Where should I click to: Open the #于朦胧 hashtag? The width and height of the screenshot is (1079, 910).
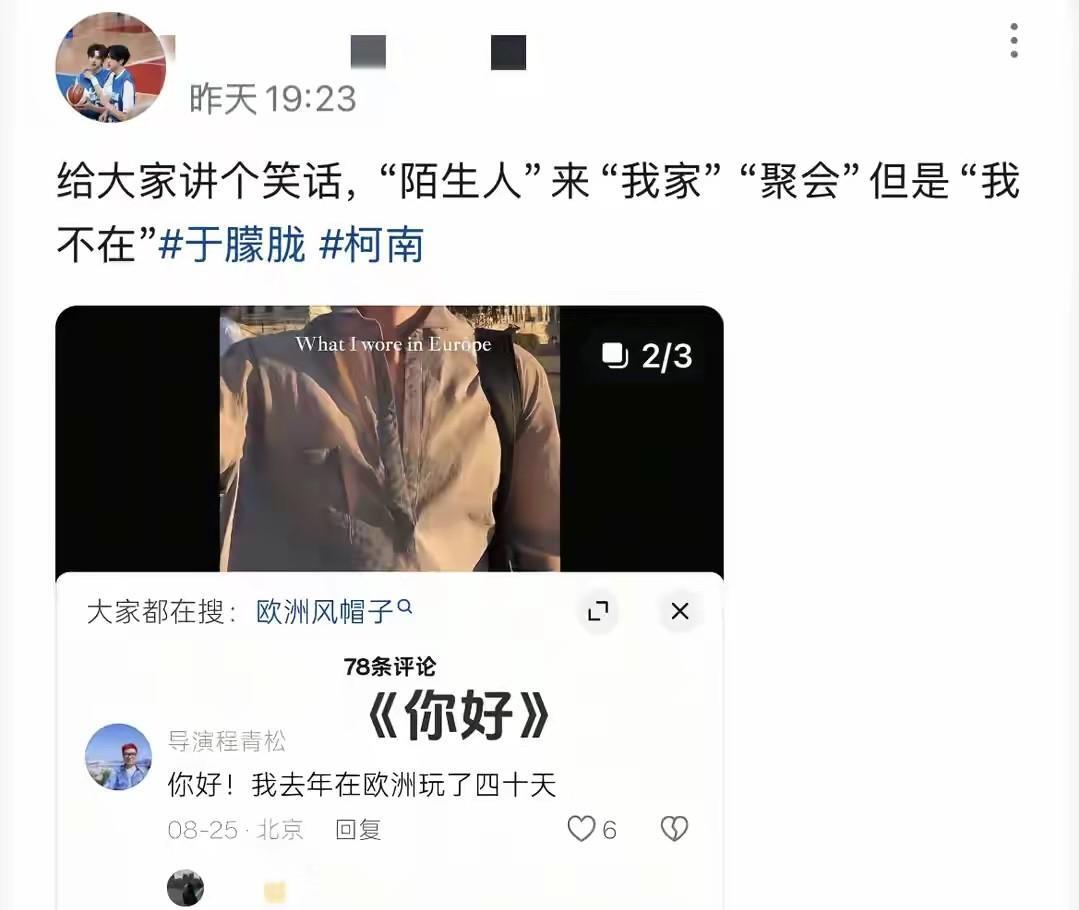pos(231,244)
